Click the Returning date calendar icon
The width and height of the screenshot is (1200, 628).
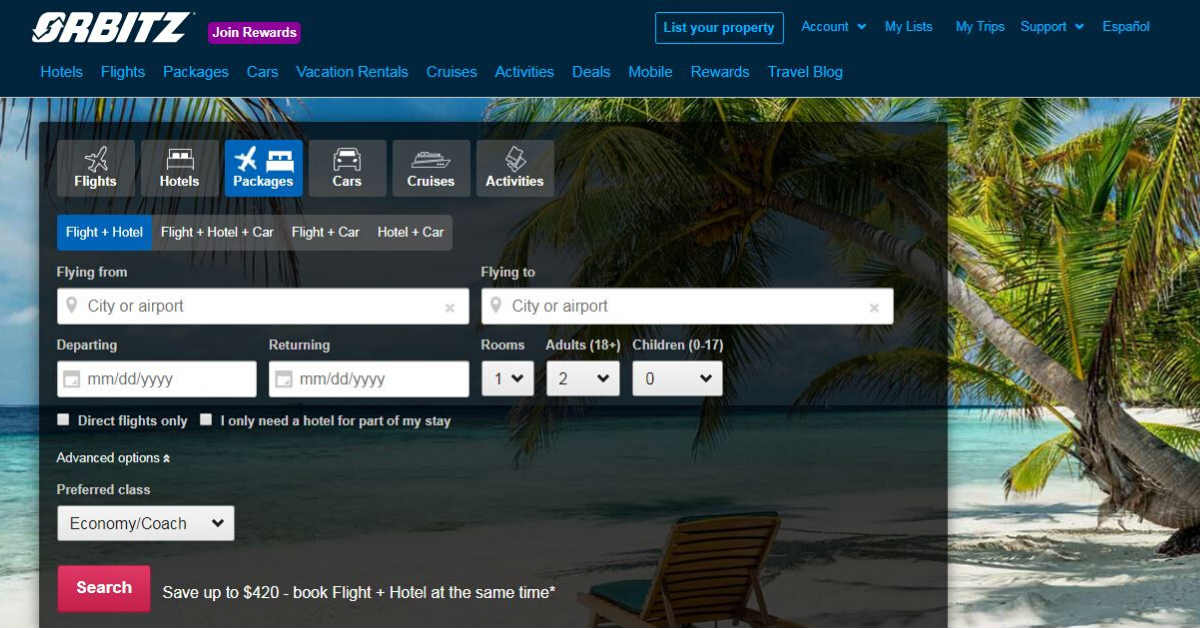pos(283,380)
